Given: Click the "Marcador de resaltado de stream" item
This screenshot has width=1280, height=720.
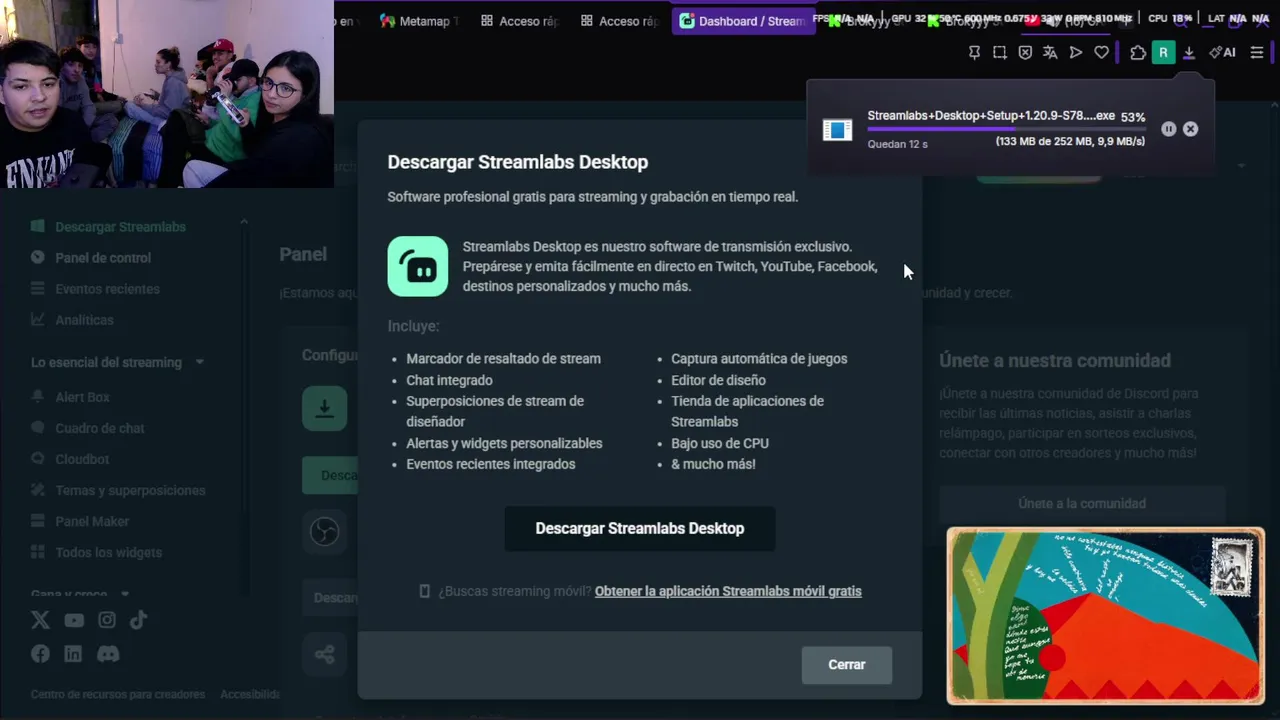Looking at the screenshot, I should click(503, 359).
